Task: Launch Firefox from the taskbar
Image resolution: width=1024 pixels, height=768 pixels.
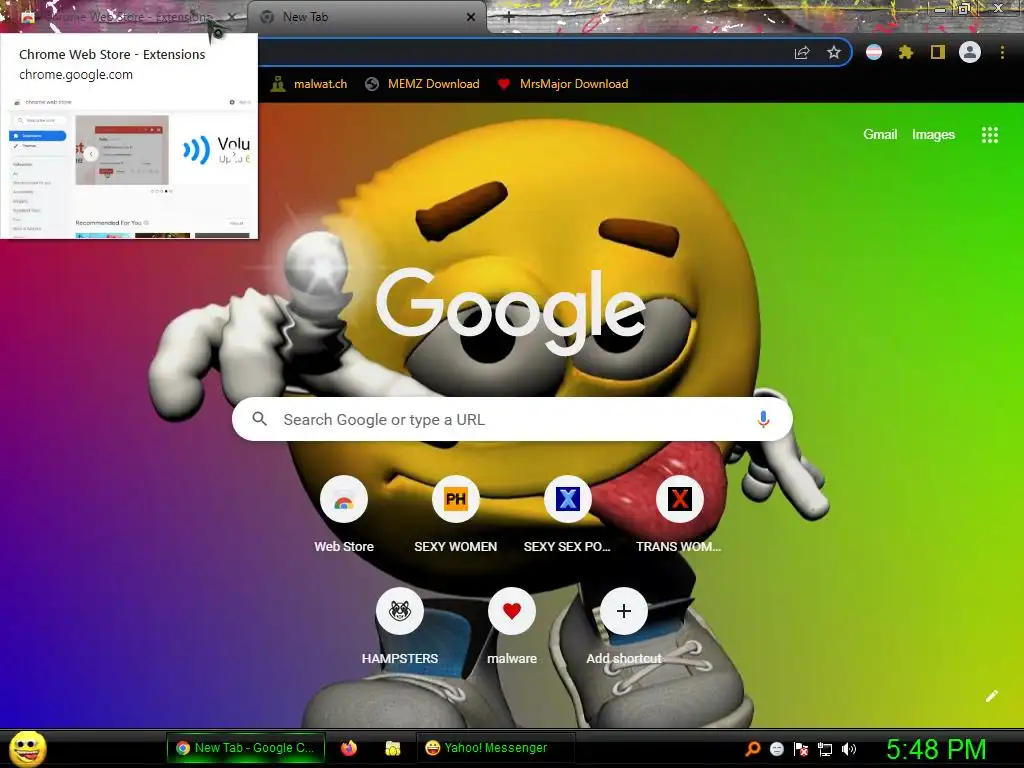Action: 349,748
